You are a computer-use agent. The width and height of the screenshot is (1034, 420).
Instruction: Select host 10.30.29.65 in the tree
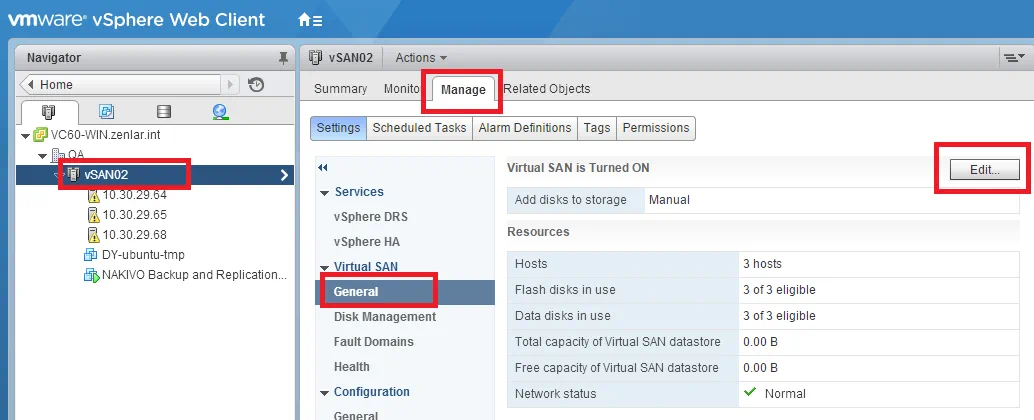tap(134, 215)
